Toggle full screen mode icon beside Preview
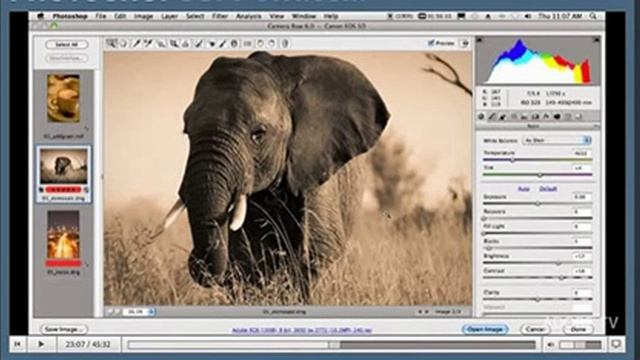 point(464,43)
